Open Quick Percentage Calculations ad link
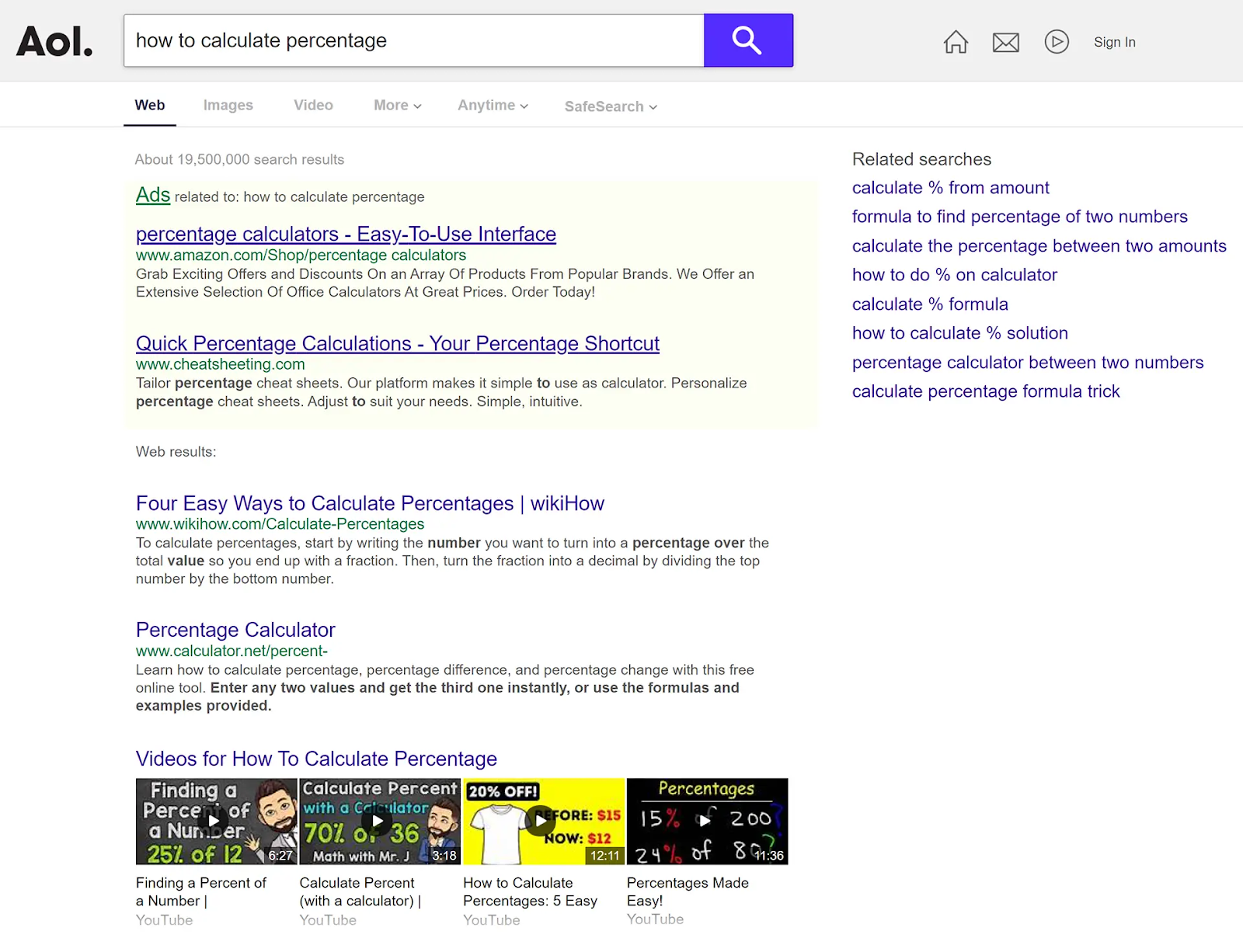The image size is (1243, 952). point(398,343)
